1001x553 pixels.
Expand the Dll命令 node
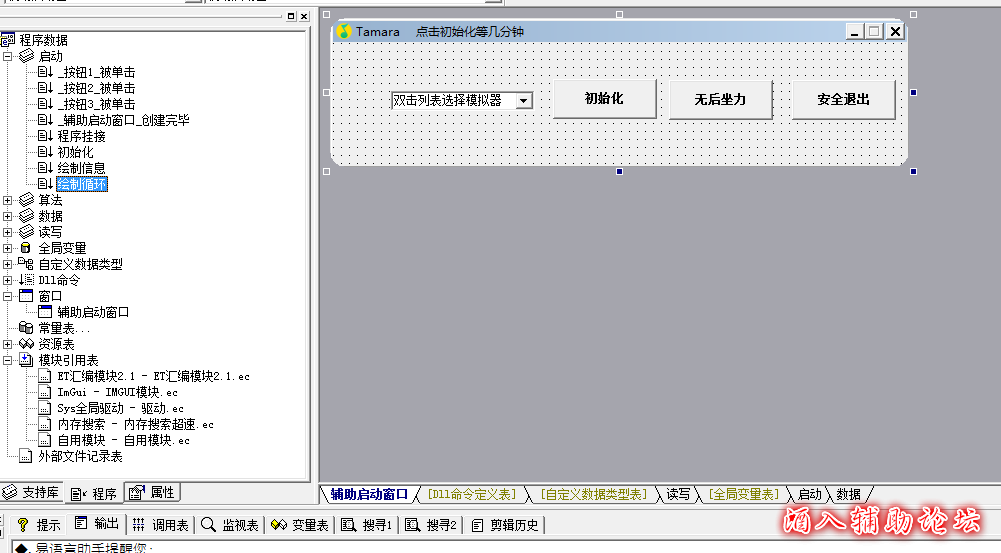click(x=8, y=280)
